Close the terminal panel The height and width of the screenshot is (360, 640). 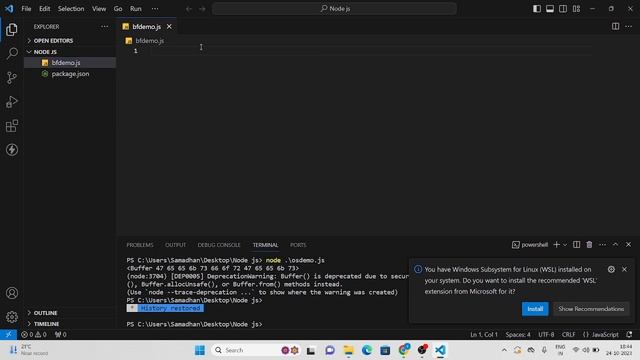(x=629, y=245)
